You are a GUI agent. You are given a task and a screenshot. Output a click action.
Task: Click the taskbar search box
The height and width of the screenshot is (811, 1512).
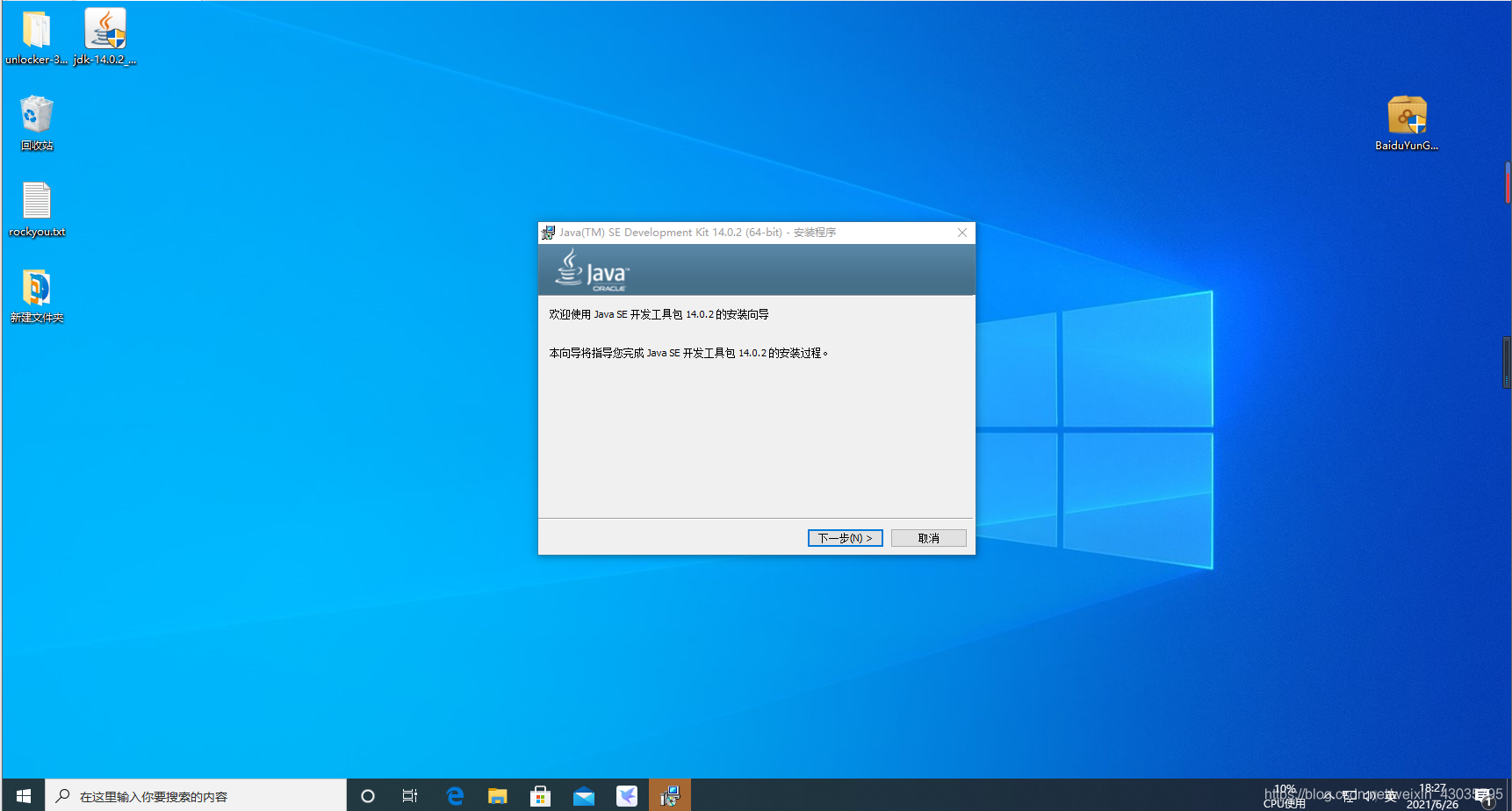point(195,795)
